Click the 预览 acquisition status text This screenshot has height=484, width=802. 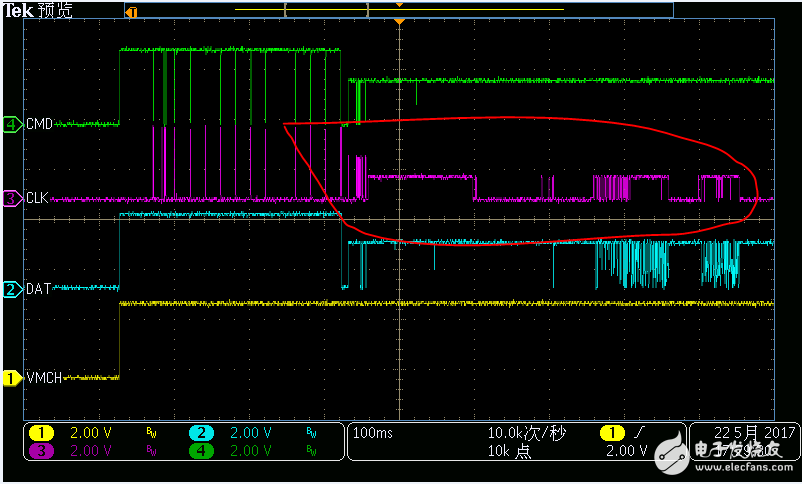(x=56, y=10)
